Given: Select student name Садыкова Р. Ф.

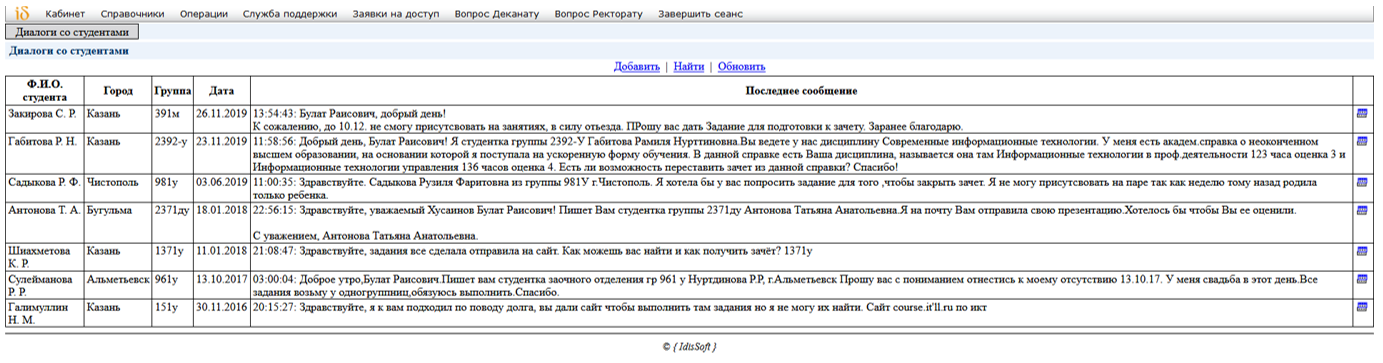Looking at the screenshot, I should pos(43,182).
